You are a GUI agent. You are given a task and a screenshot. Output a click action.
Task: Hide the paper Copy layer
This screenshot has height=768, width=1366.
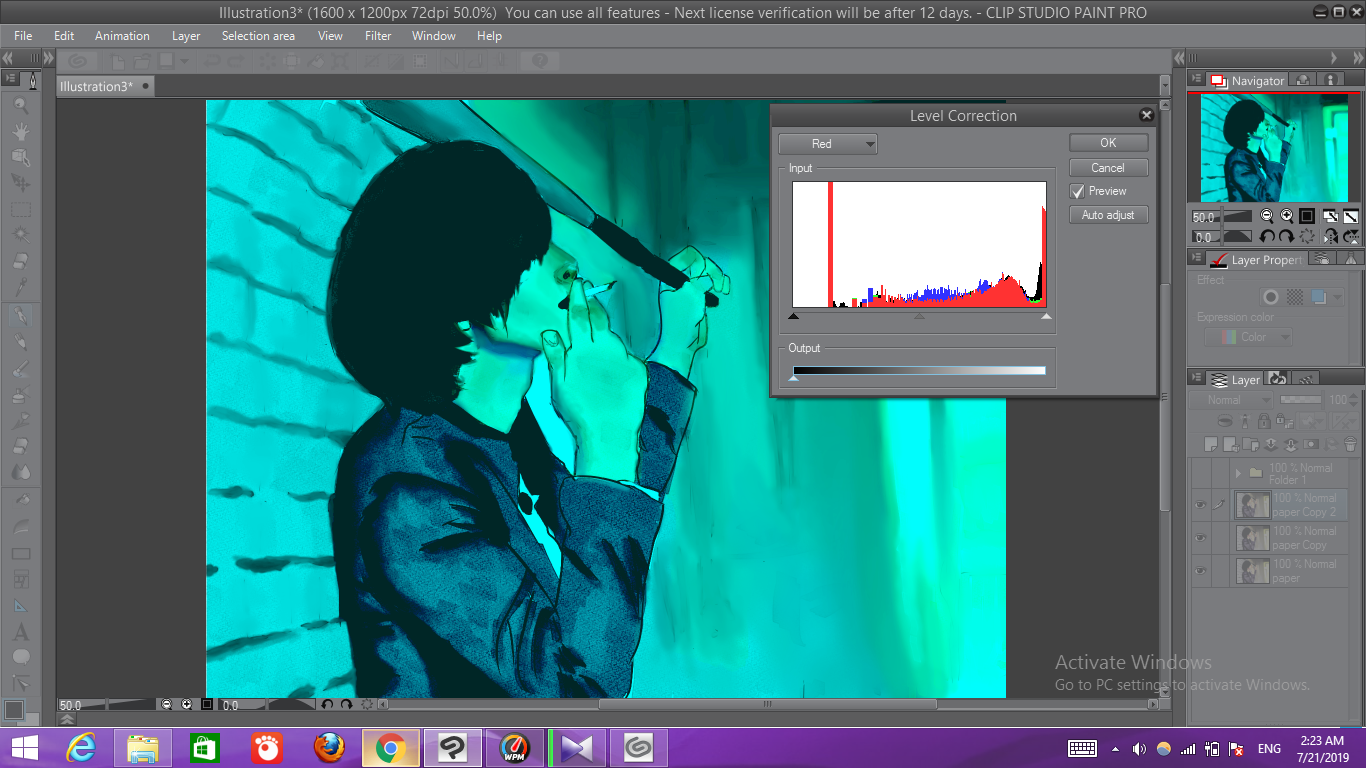coord(1200,538)
